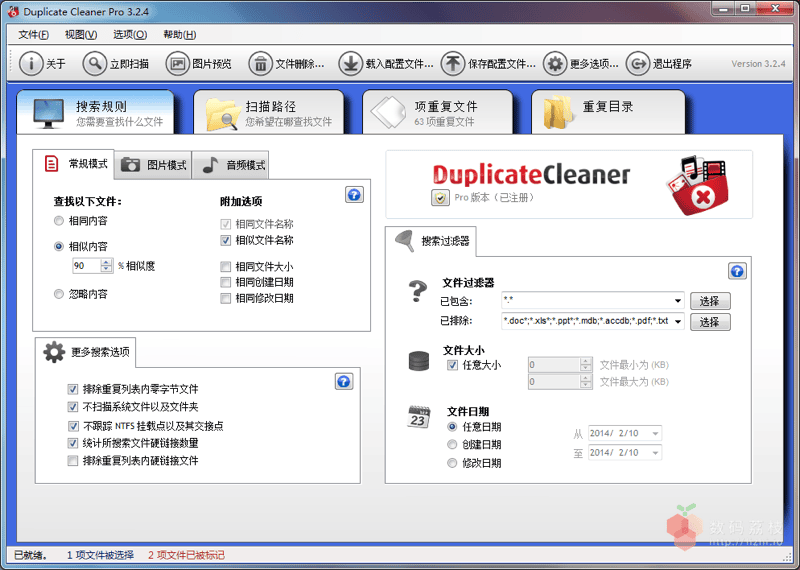800x570 pixels.
Task: Toggle 统计所搜索文件硬链接数量 checkbox
Action: [x=73, y=443]
